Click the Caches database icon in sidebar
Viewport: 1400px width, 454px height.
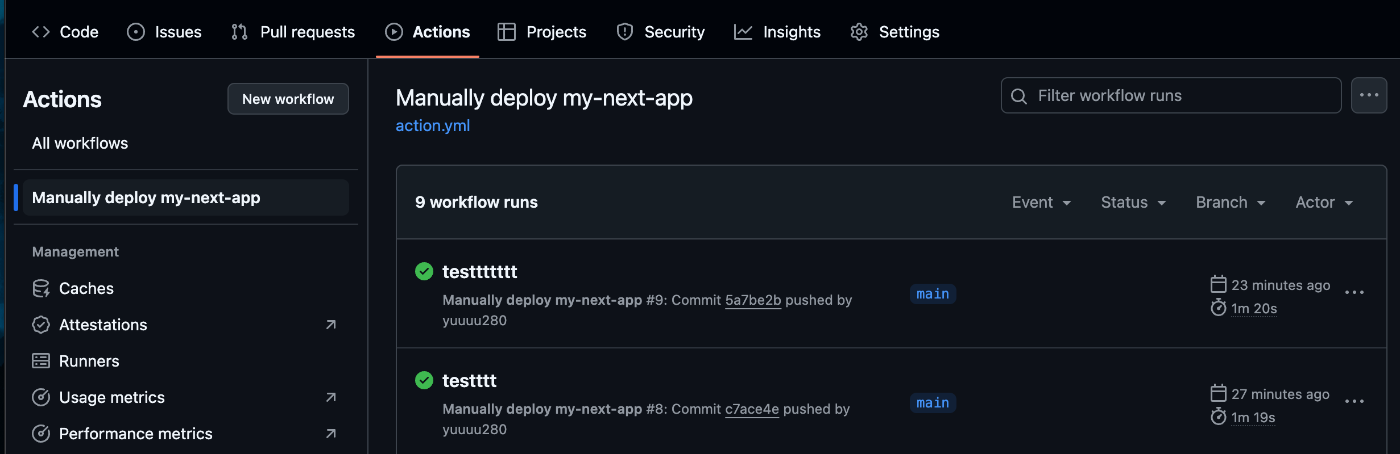(41, 288)
